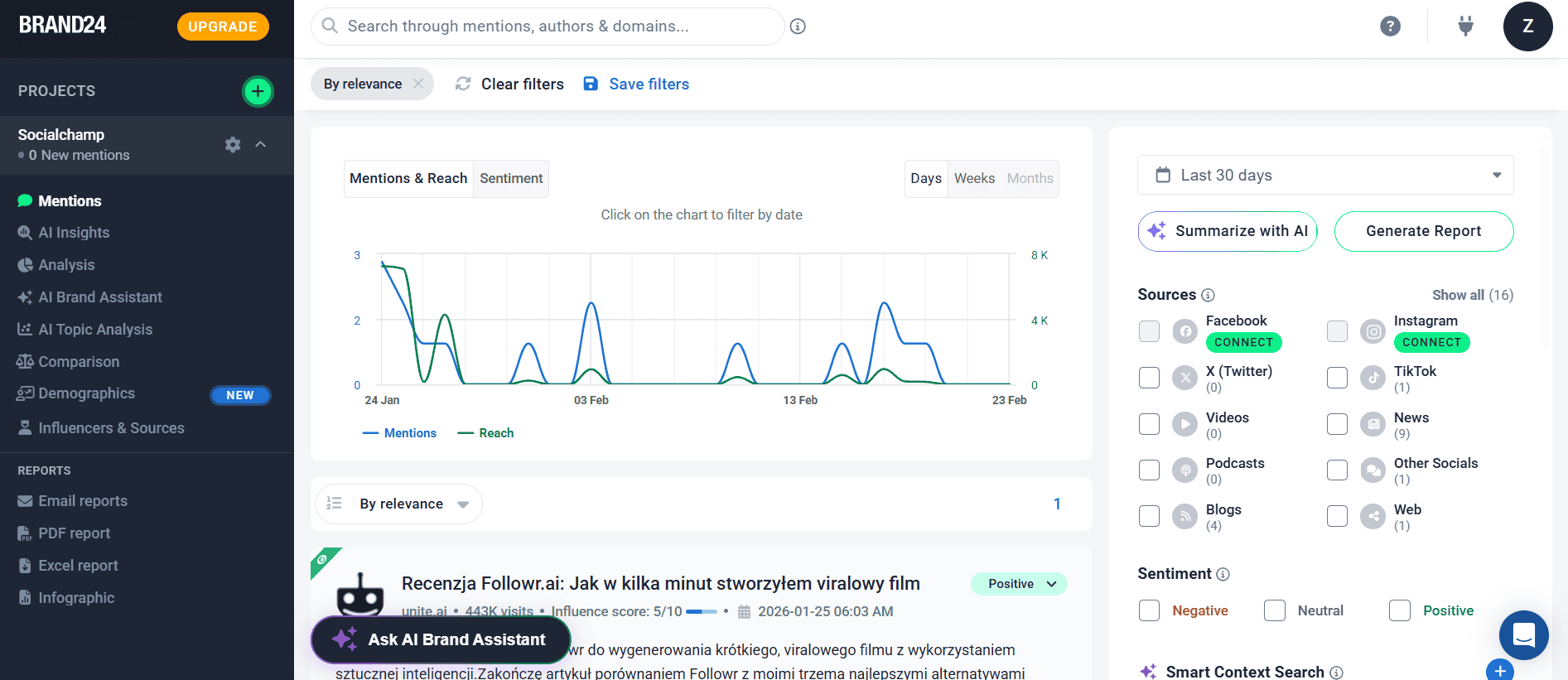
Task: Select Days chart granularity
Action: click(926, 178)
